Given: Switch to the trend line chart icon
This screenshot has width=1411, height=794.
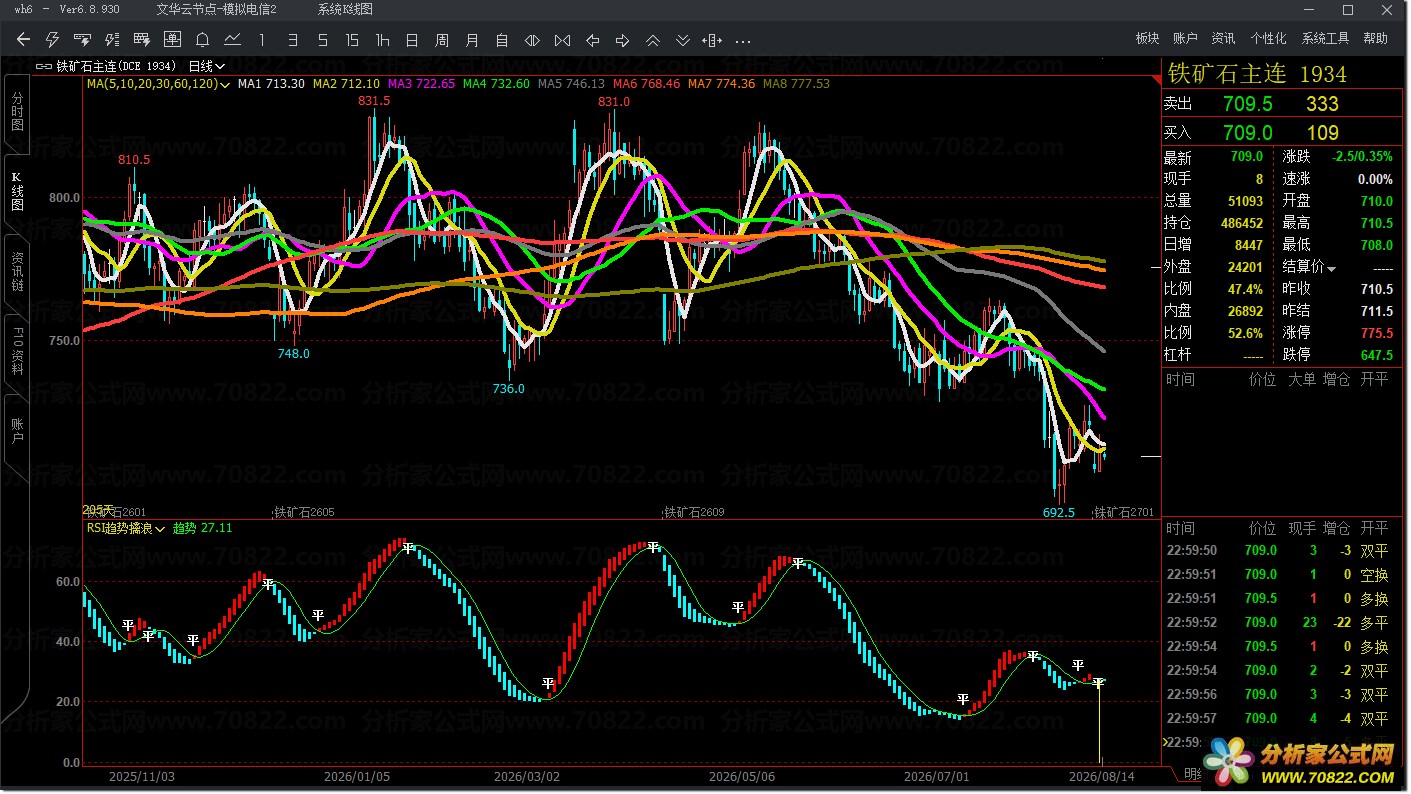Looking at the screenshot, I should point(232,40).
